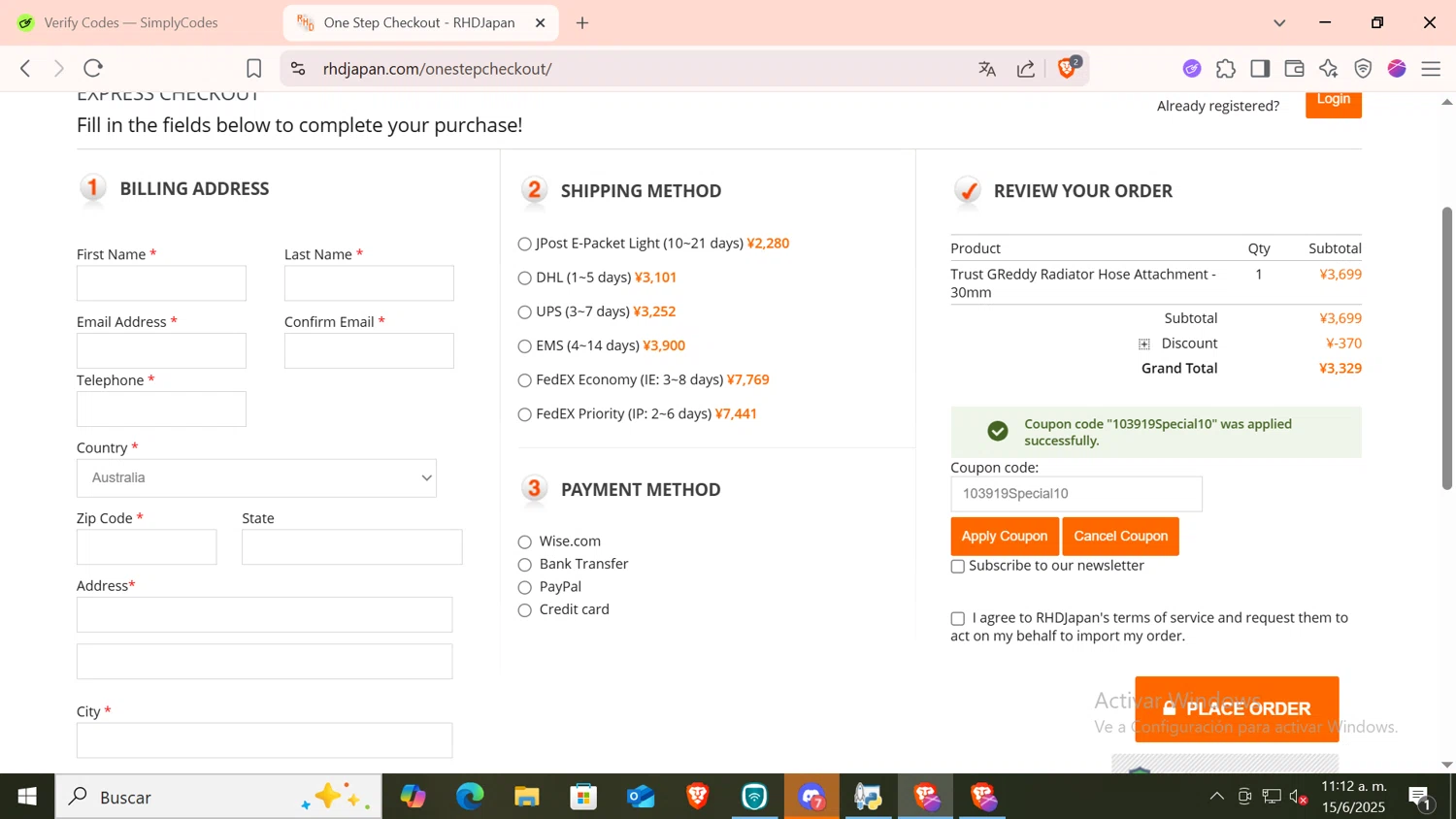This screenshot has width=1456, height=819.
Task: Open the Discord icon in taskbar
Action: click(811, 797)
